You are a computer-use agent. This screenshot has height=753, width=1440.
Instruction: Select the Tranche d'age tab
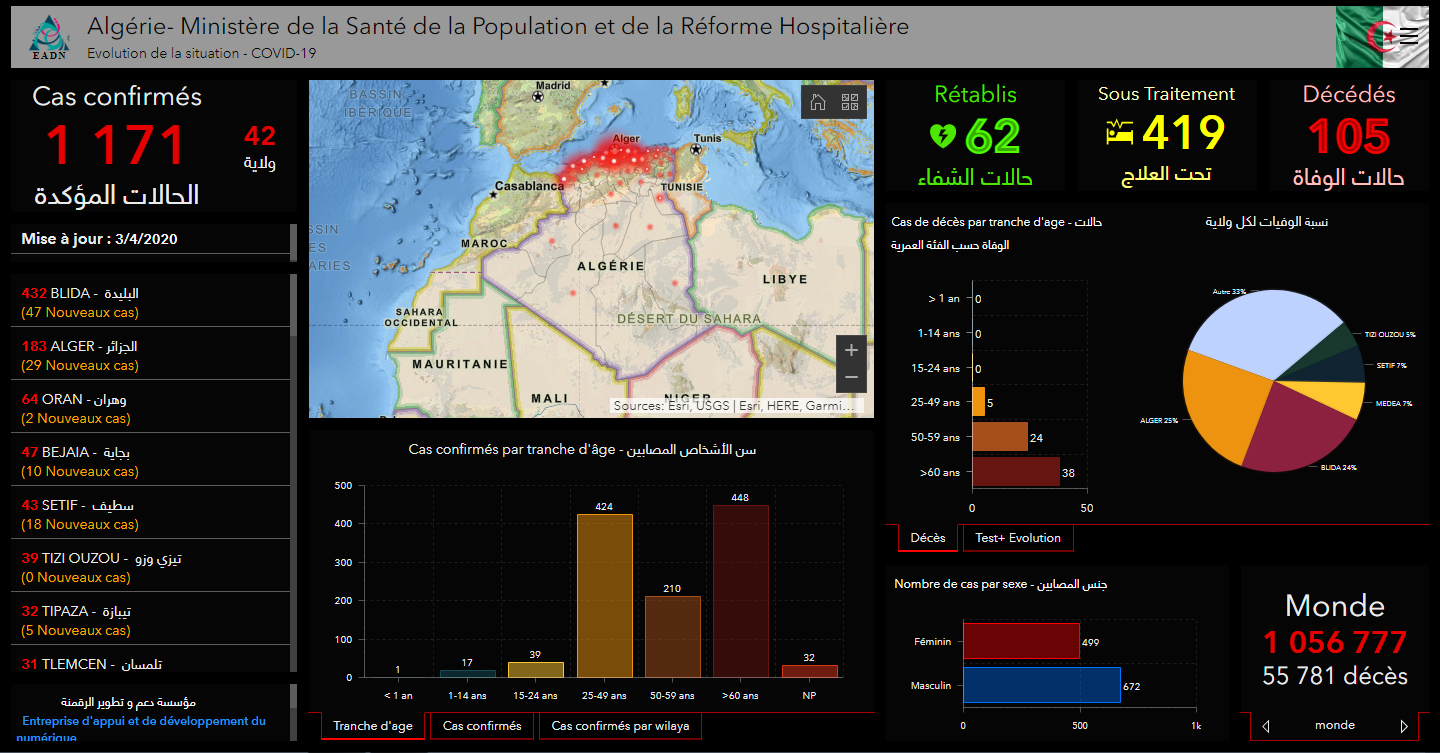coord(372,726)
